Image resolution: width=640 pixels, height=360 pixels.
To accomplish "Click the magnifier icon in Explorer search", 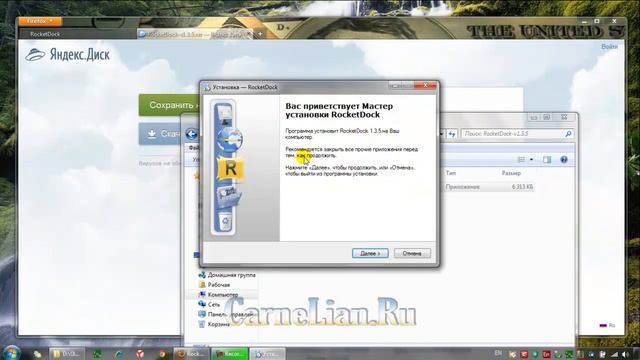I will point(568,133).
